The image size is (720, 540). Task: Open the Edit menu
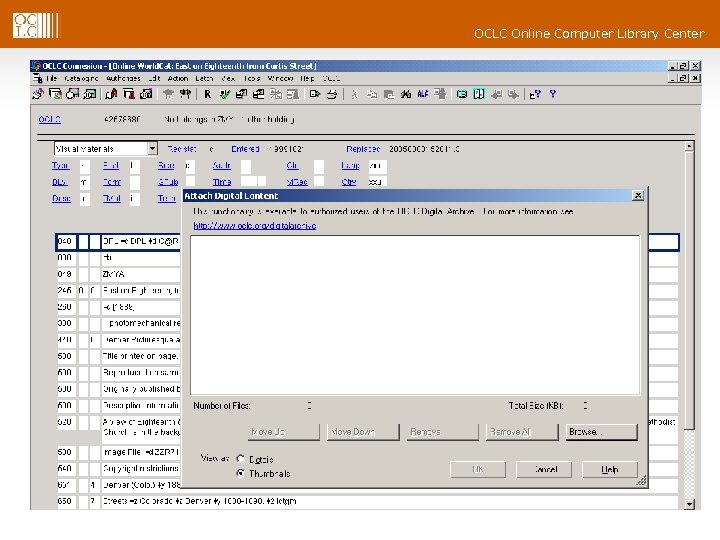pos(154,79)
